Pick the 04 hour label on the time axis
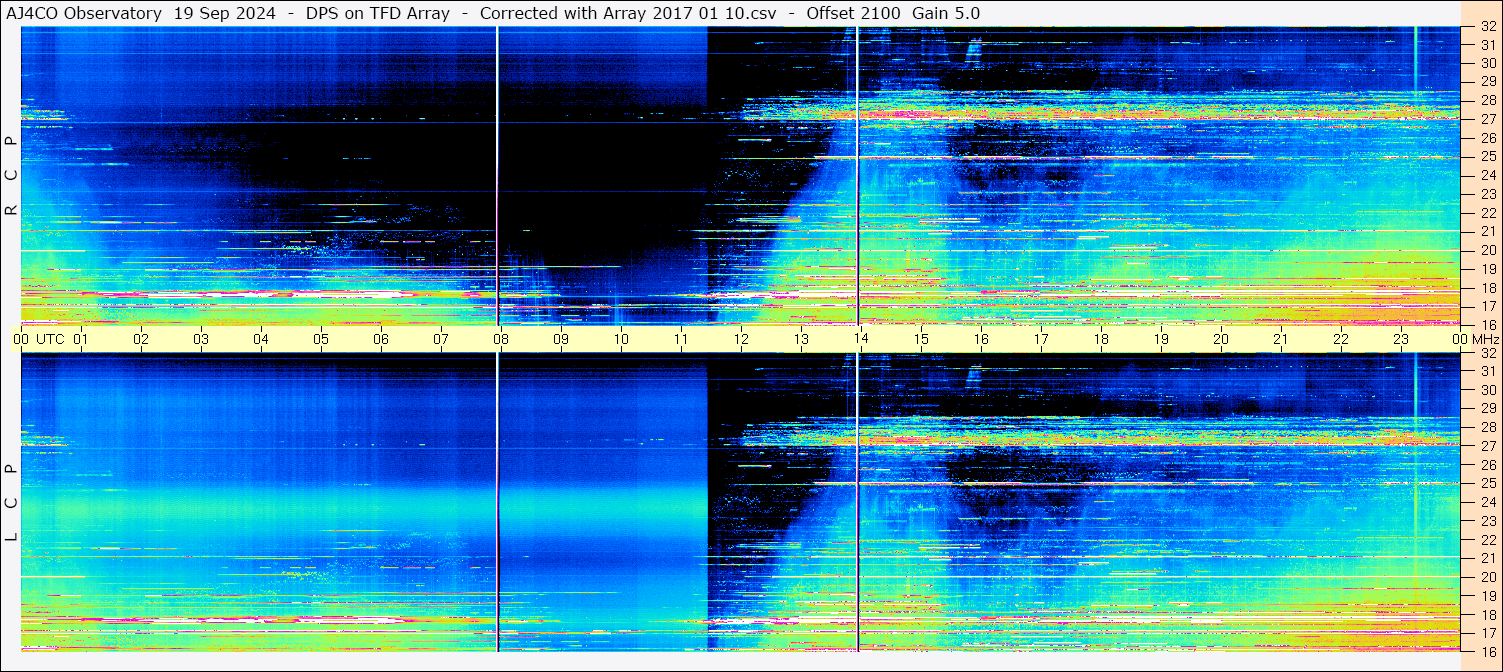 261,339
